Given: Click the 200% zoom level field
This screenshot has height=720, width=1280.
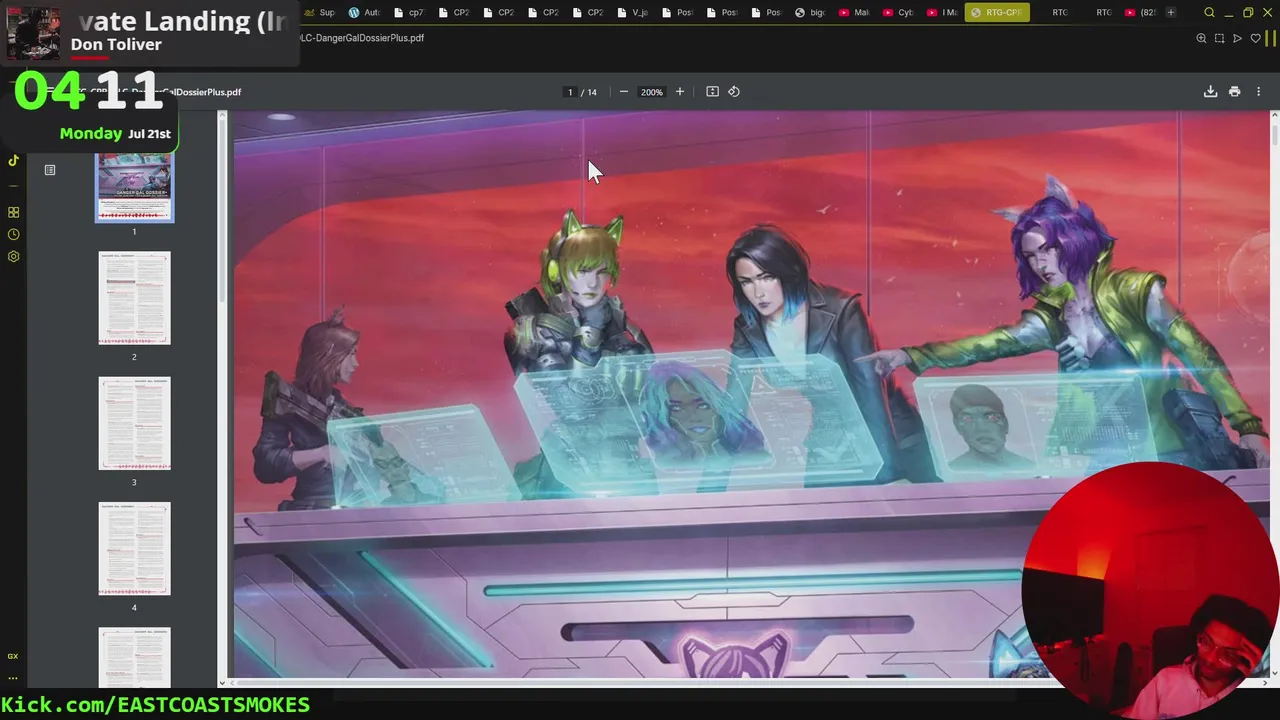Looking at the screenshot, I should coord(652,92).
